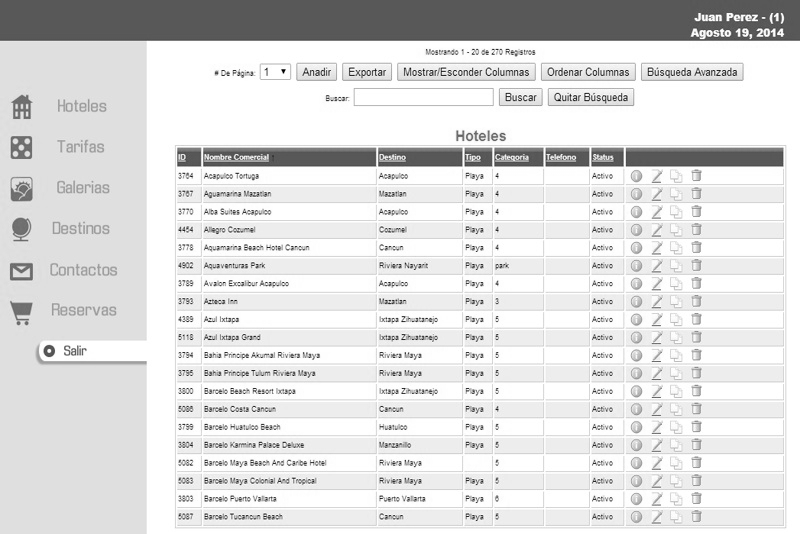The image size is (800, 534).
Task: Sort the table by Categoria header
Action: (x=512, y=157)
